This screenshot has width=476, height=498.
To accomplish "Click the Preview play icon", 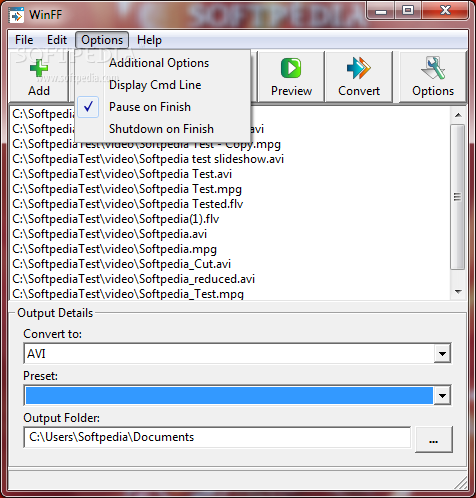I will 291,68.
